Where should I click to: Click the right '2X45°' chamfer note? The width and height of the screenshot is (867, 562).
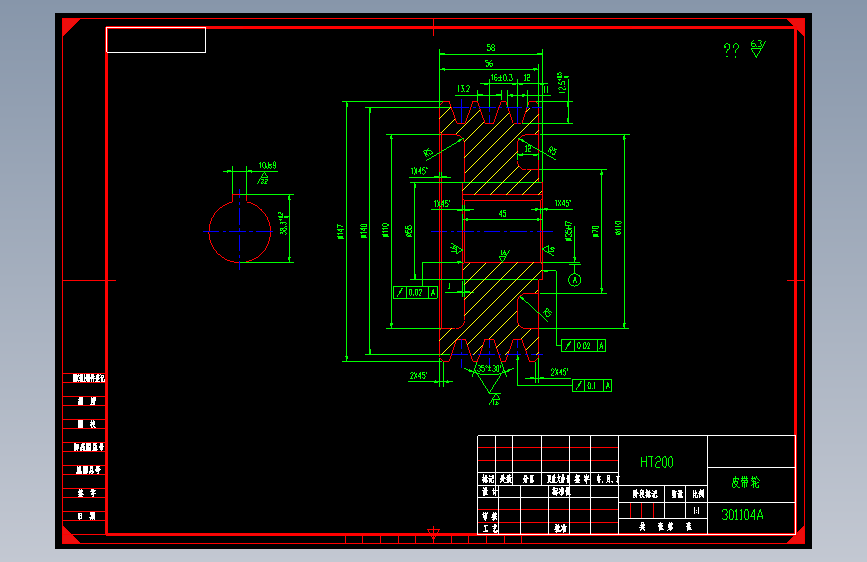[560, 372]
